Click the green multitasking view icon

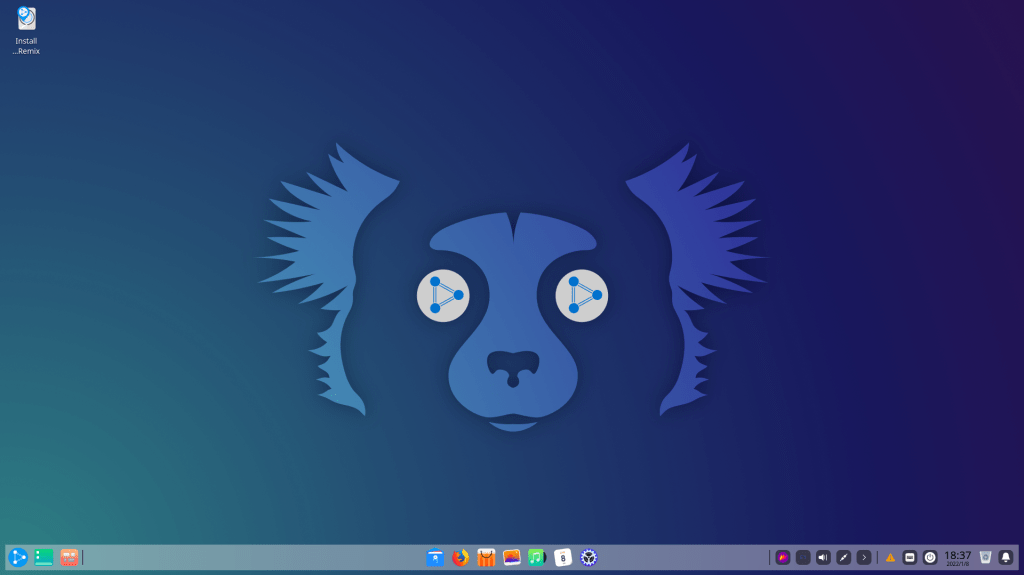point(44,557)
